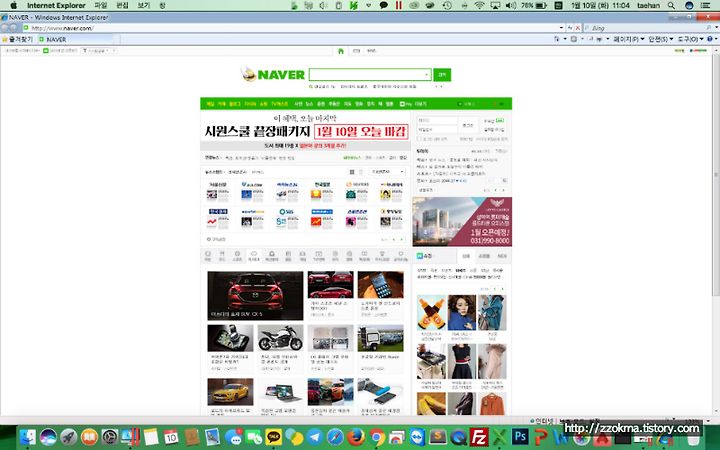Launch Photoshop from the Dock
Image resolution: width=720 pixels, height=450 pixels.
point(520,437)
